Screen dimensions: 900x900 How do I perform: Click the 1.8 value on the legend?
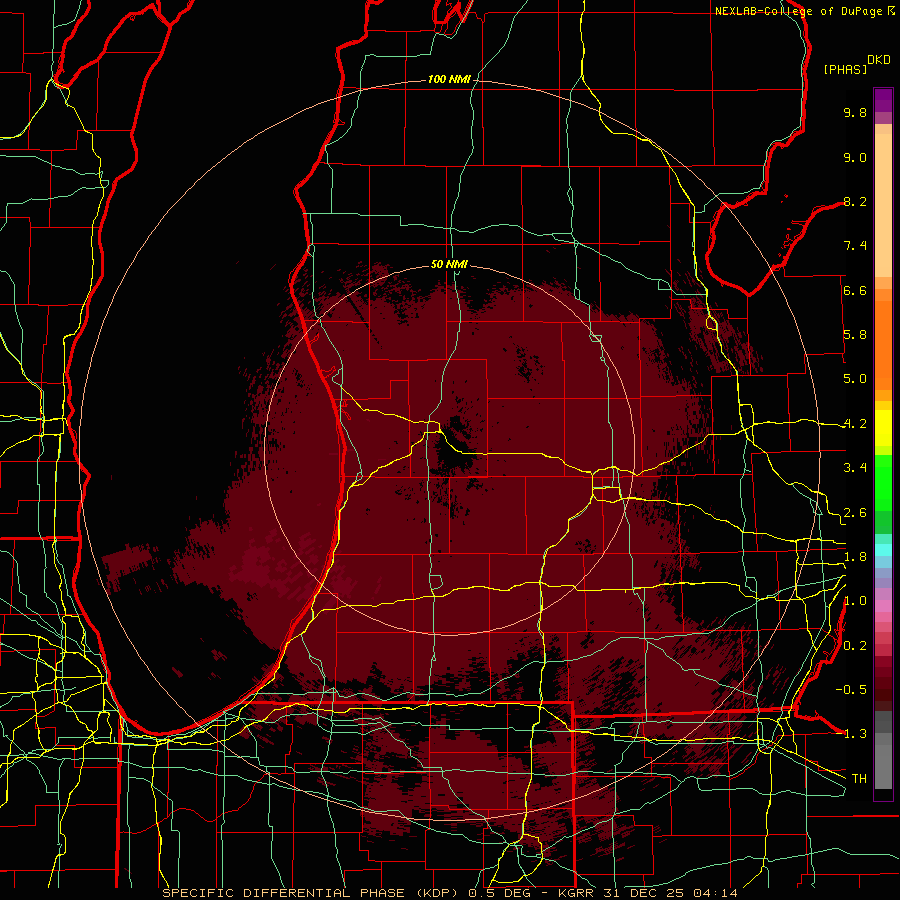point(855,557)
